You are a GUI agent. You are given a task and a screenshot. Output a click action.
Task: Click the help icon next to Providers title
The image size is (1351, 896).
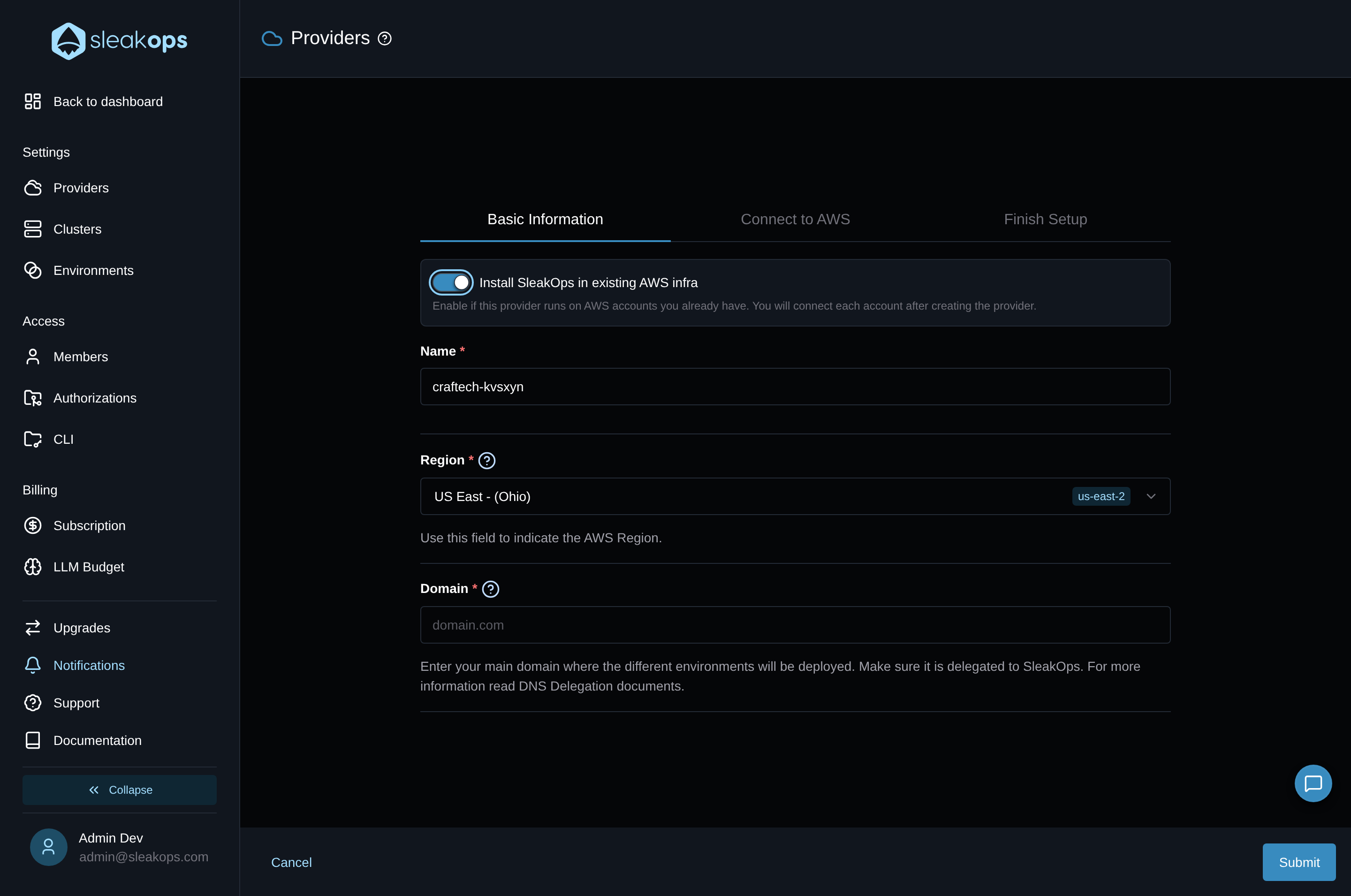pos(385,38)
